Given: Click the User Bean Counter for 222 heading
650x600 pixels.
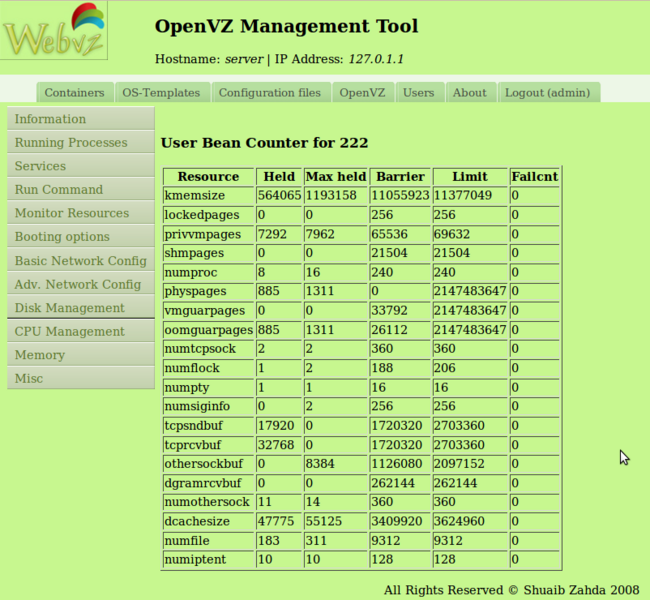Looking at the screenshot, I should (264, 143).
